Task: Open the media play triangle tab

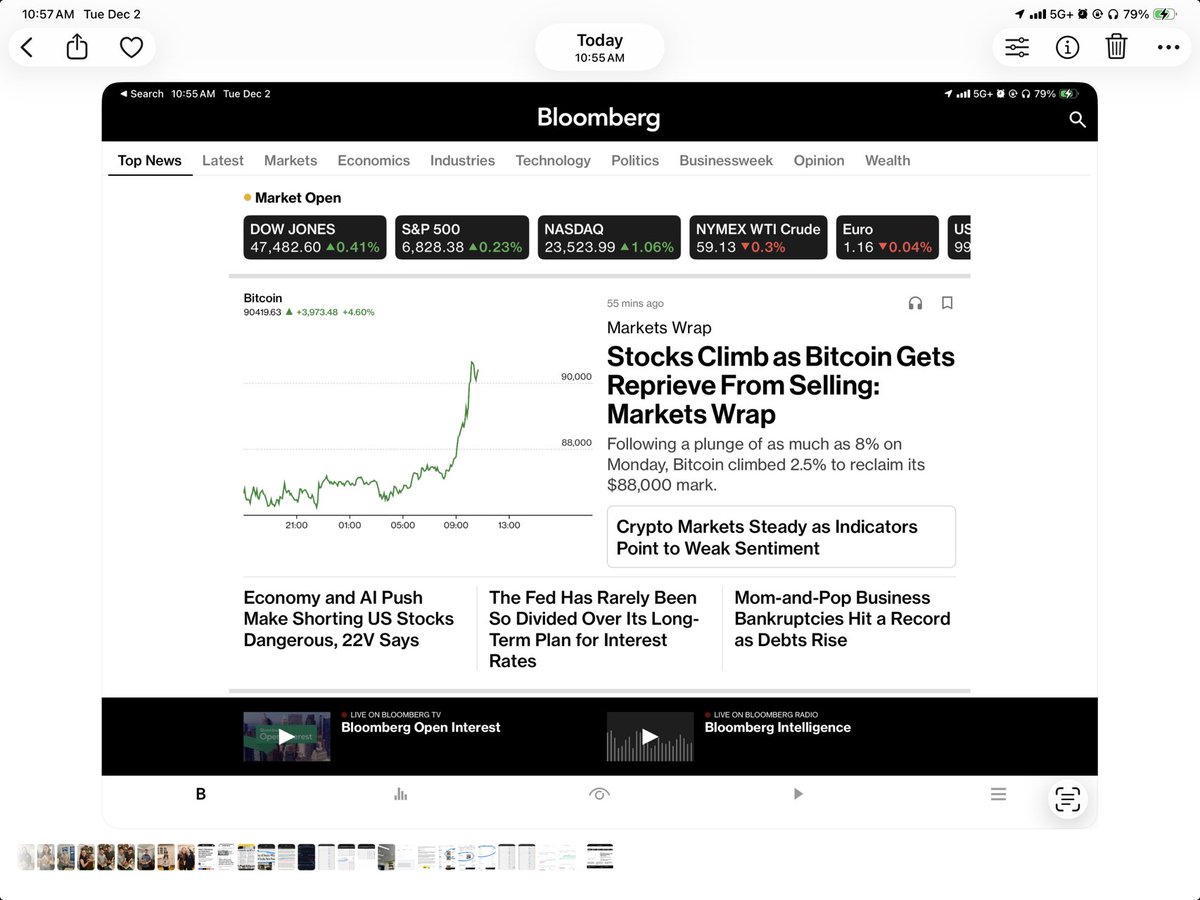Action: coord(798,794)
